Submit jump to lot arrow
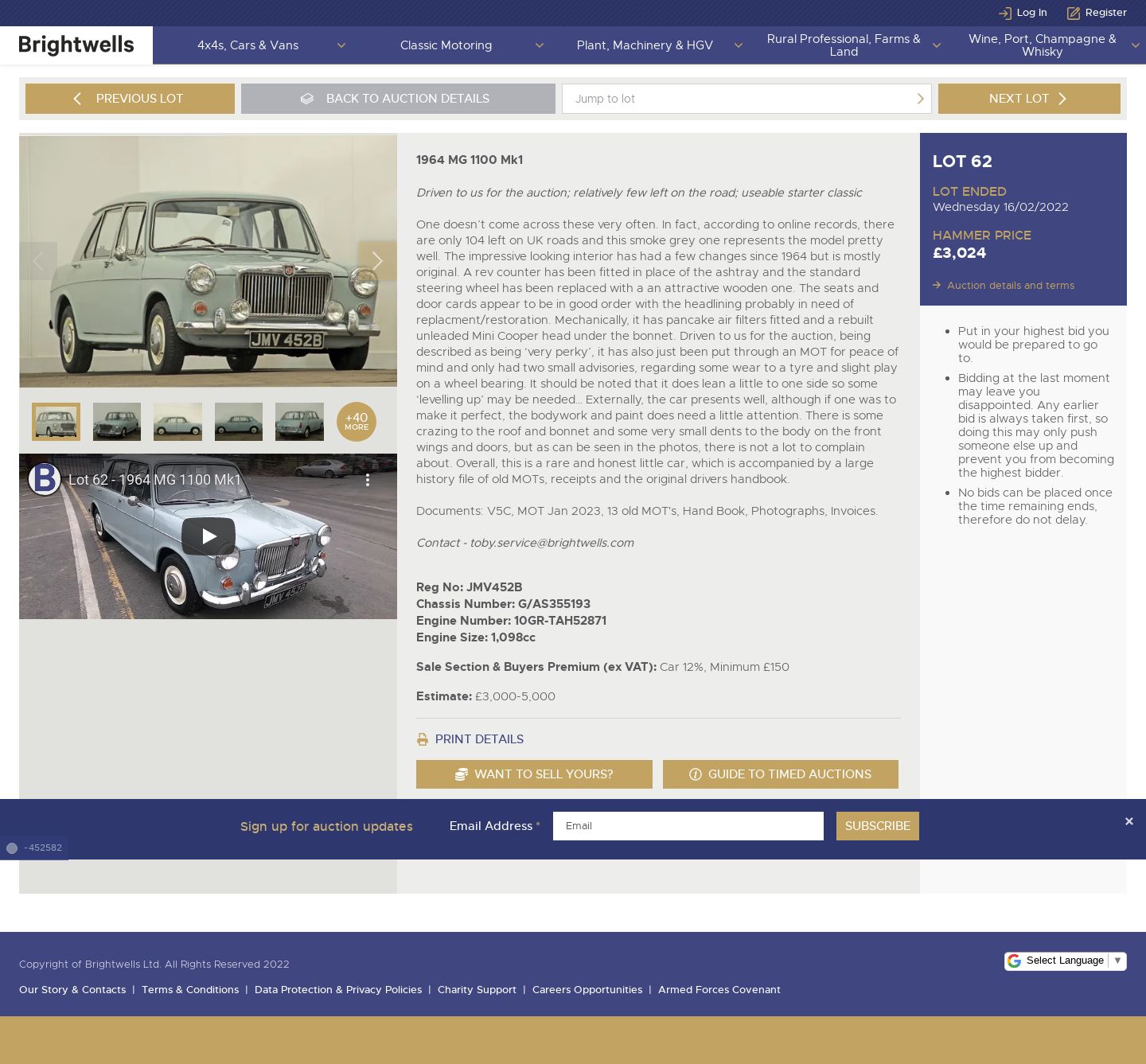 [920, 99]
